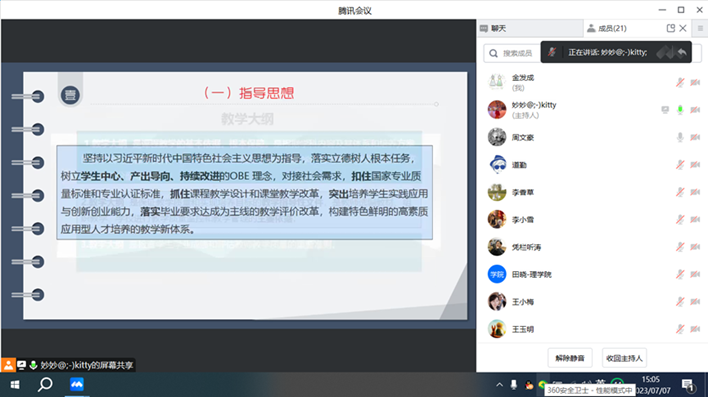The width and height of the screenshot is (708, 397).
Task: Click the pop-out panel icon beside 成员
Action: (x=671, y=28)
